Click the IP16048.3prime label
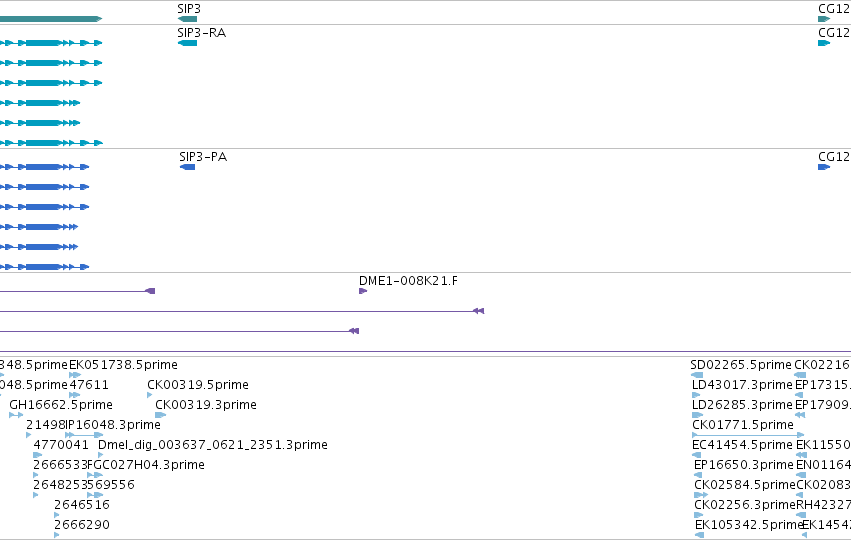This screenshot has height=540, width=851. [x=113, y=424]
